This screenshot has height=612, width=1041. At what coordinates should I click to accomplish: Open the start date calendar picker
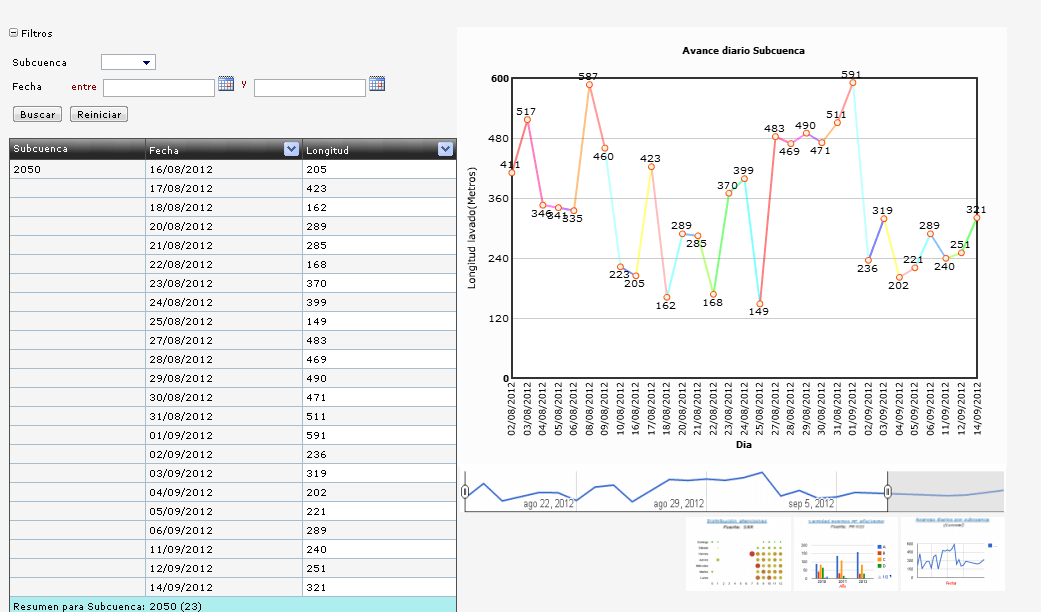226,84
